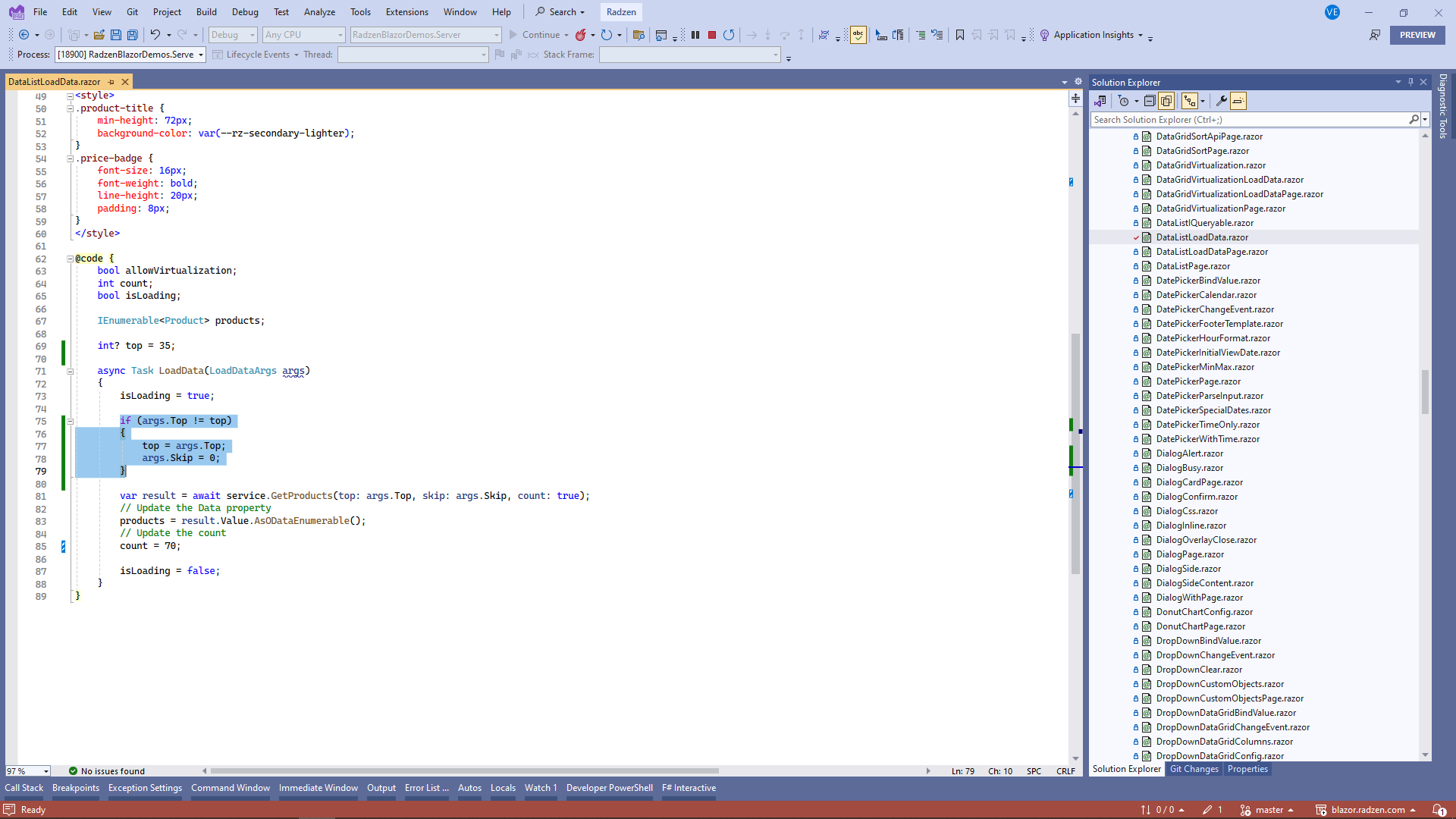Switch to the Git Changes tab

coord(1194,769)
